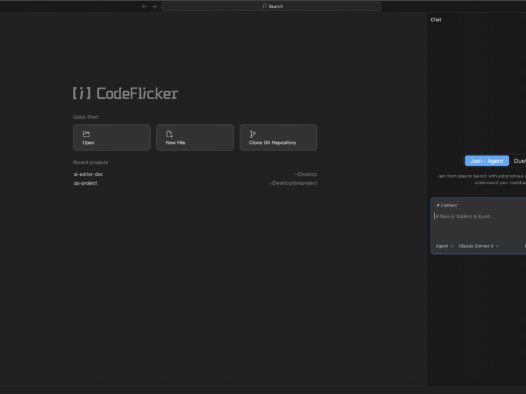Click the top Search bar
The width and height of the screenshot is (526, 394).
click(x=272, y=6)
